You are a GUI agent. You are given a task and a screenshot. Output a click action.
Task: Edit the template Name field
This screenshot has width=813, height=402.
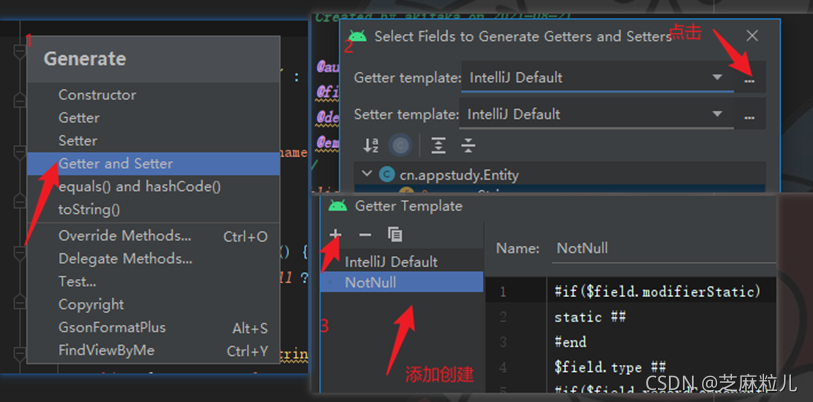pos(664,248)
